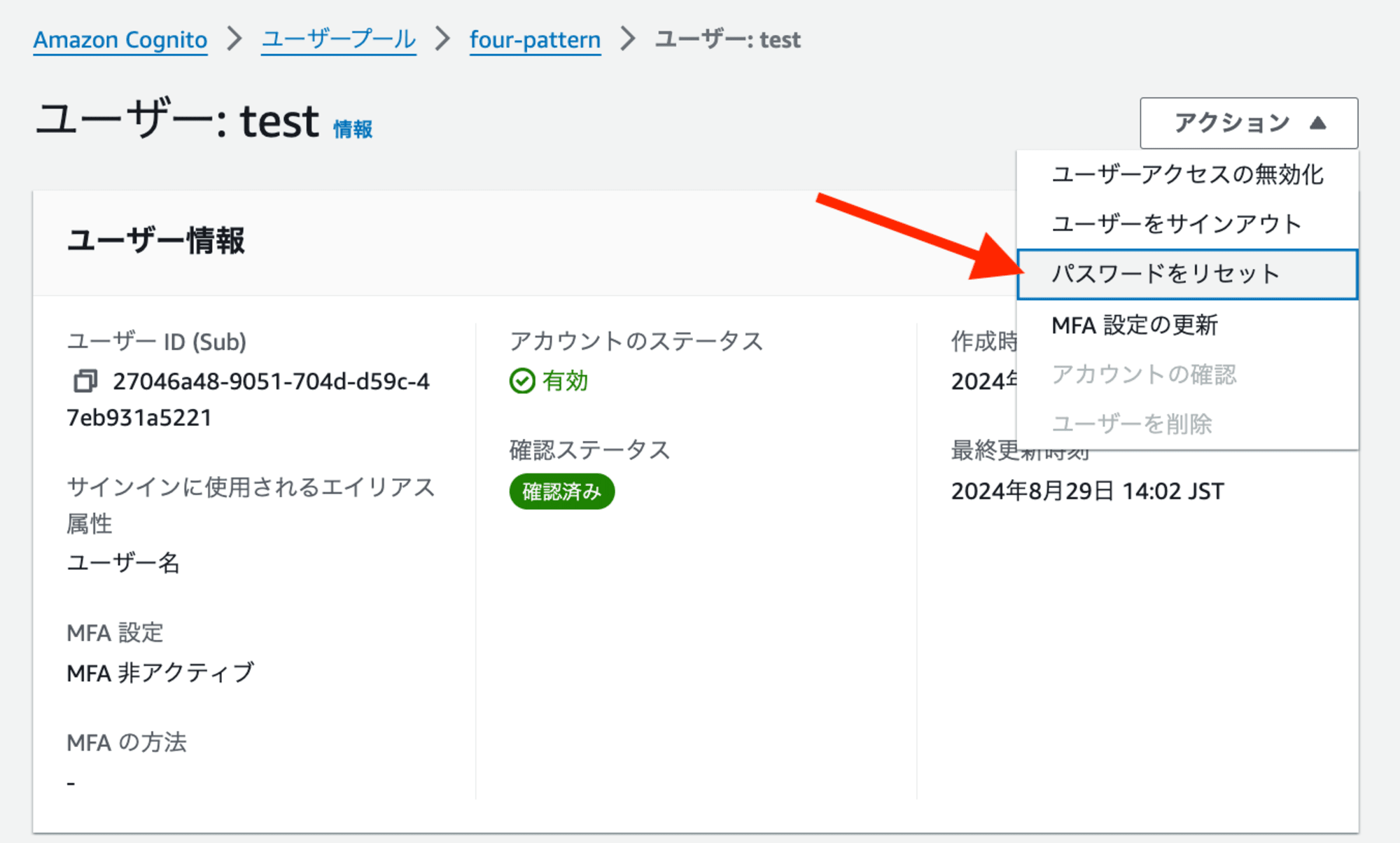Click the MFA の方法 label
Screen dimensions: 1400x843
127,743
